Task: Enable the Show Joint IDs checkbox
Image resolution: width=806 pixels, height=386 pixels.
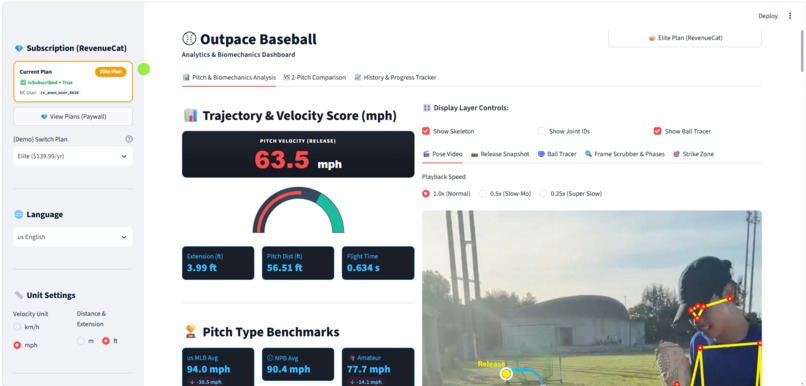Action: click(x=541, y=131)
